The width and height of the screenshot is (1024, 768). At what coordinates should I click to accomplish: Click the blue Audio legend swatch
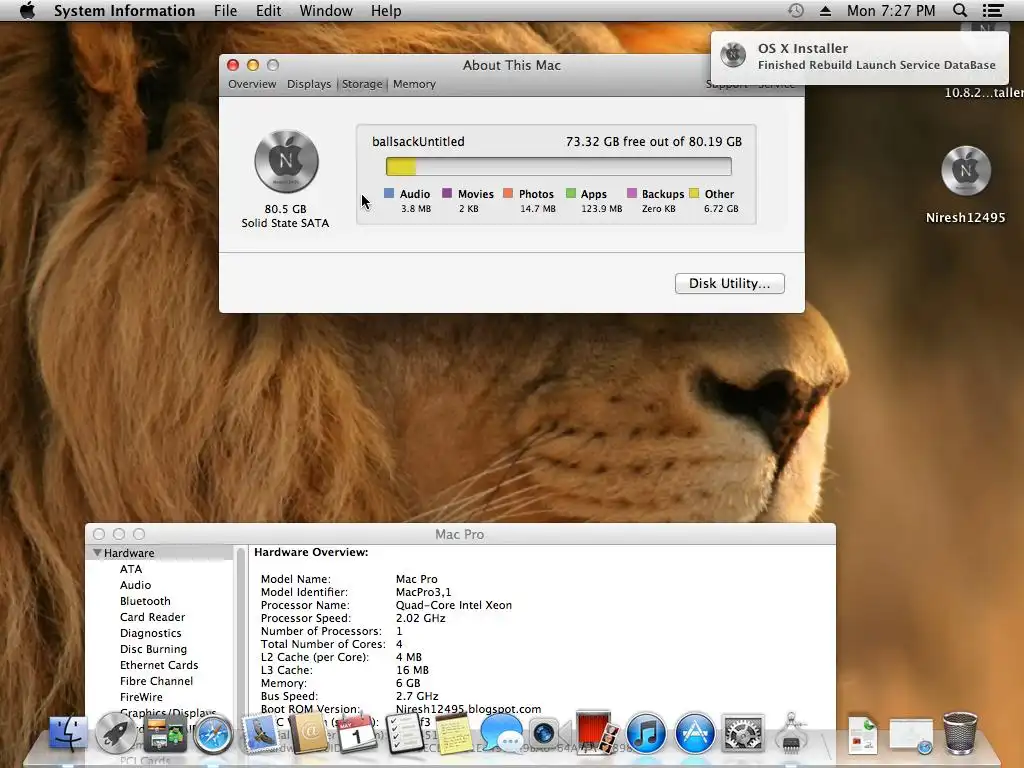point(389,193)
